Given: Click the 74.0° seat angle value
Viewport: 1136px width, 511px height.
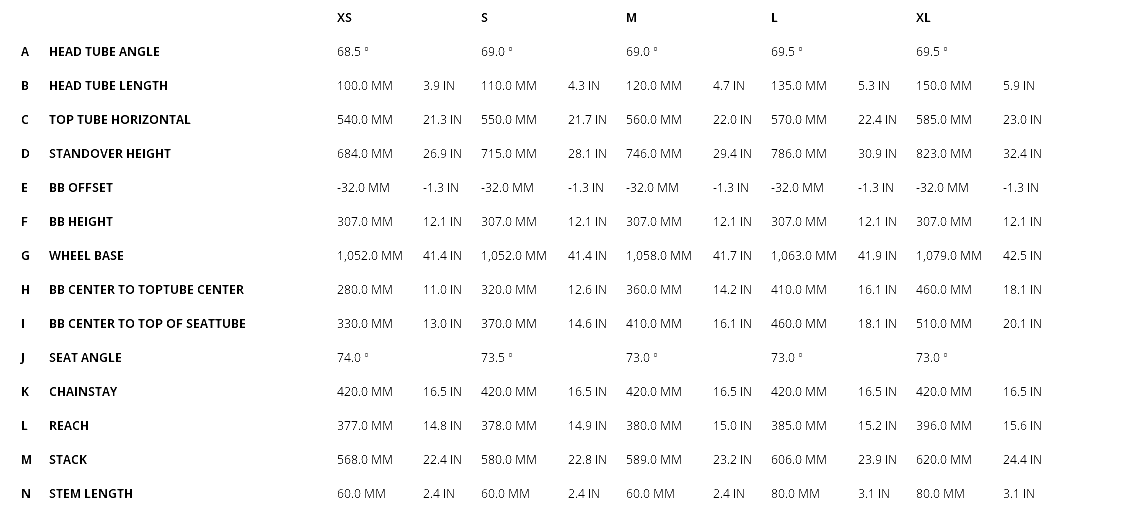Looking at the screenshot, I should click(353, 358).
